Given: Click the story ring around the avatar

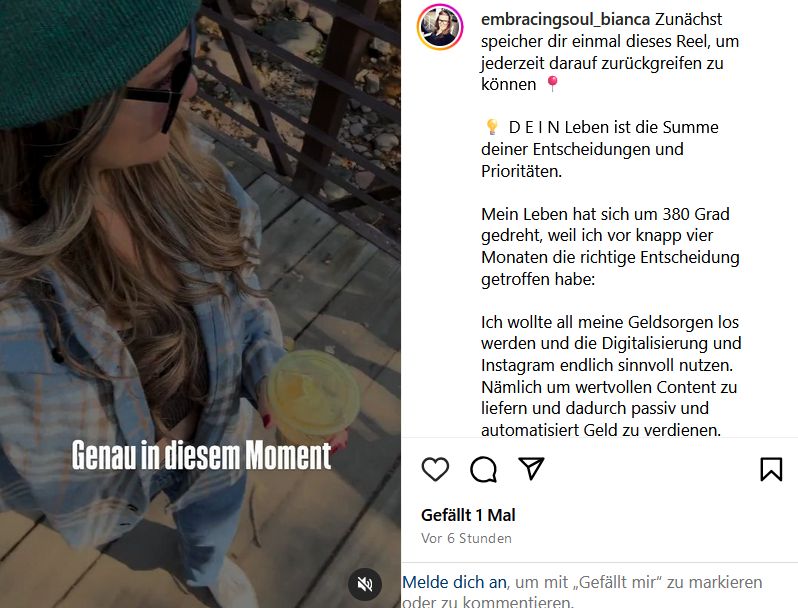Looking at the screenshot, I should [440, 27].
